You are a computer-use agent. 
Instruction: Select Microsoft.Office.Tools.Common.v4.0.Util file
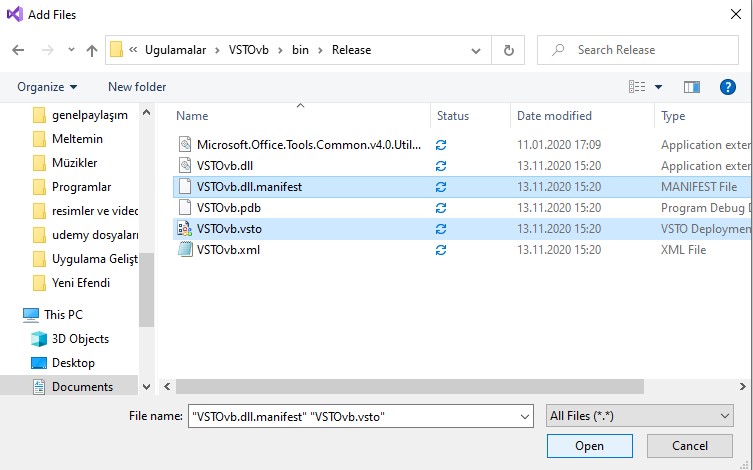coord(309,145)
